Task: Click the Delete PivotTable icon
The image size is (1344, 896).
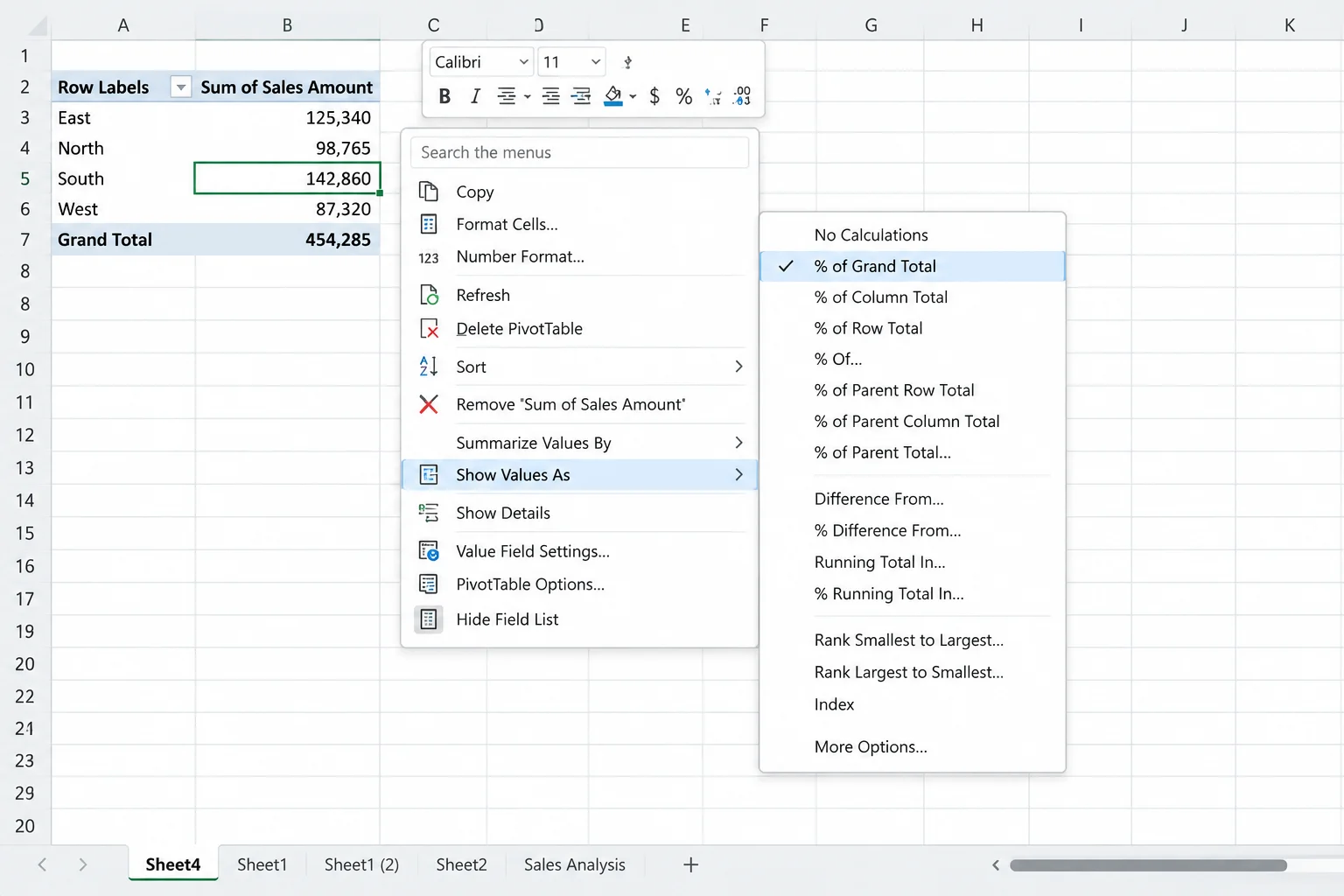Action: click(429, 329)
